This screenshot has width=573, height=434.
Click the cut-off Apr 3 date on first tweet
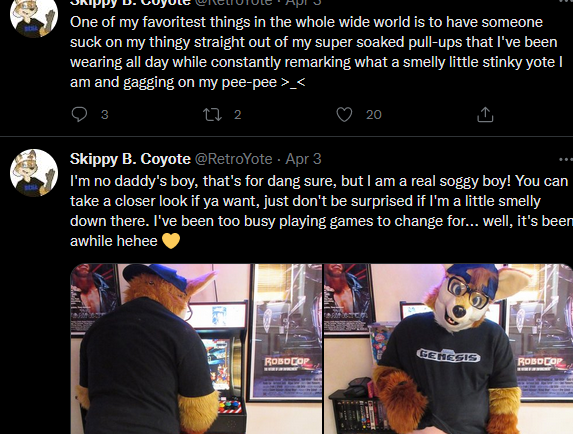303,3
